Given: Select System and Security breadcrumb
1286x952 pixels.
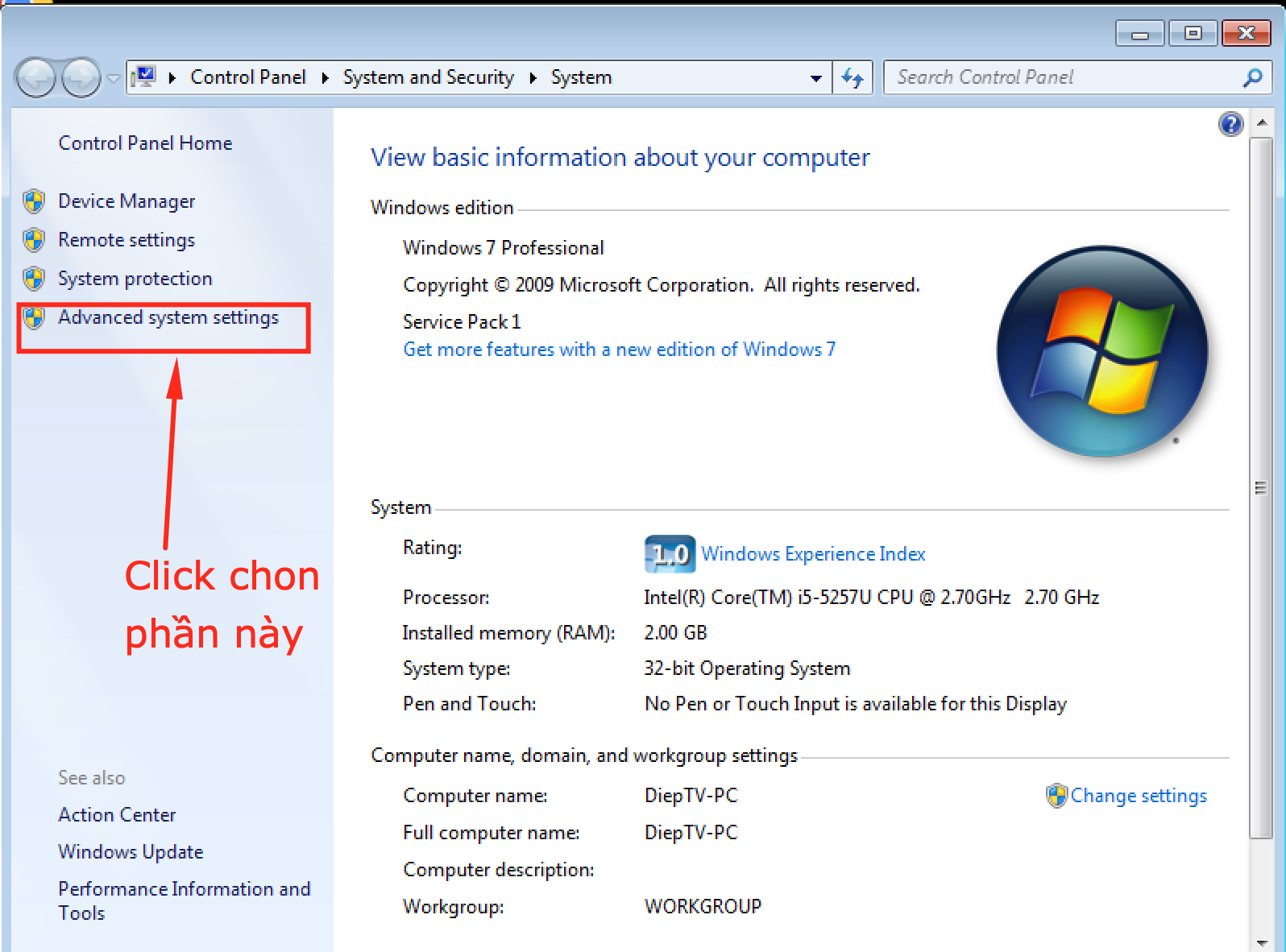Looking at the screenshot, I should (428, 77).
